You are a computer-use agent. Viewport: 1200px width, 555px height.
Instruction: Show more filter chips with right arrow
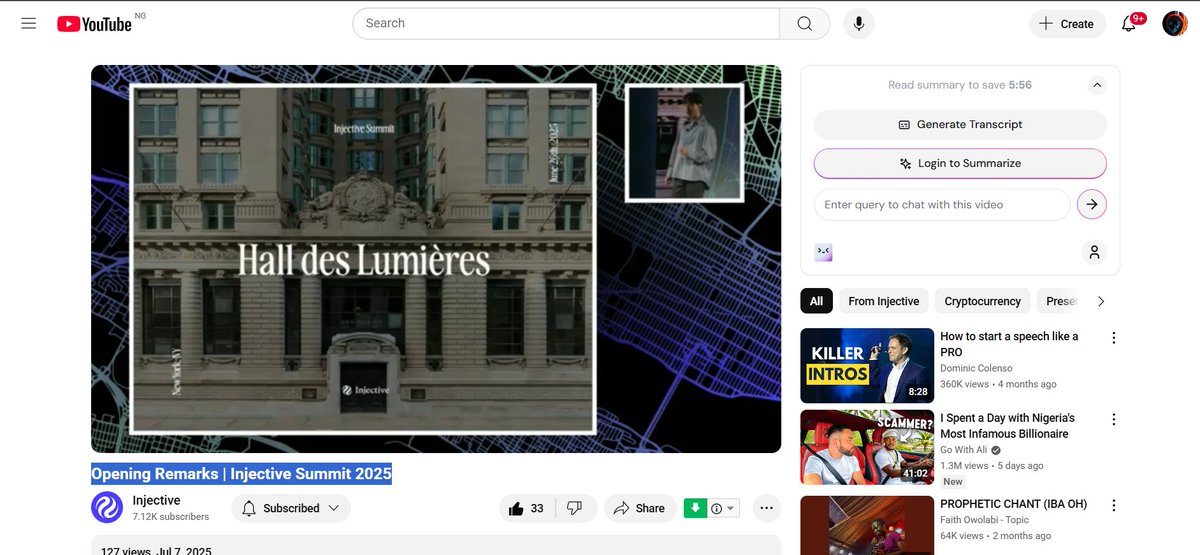[x=1101, y=301]
